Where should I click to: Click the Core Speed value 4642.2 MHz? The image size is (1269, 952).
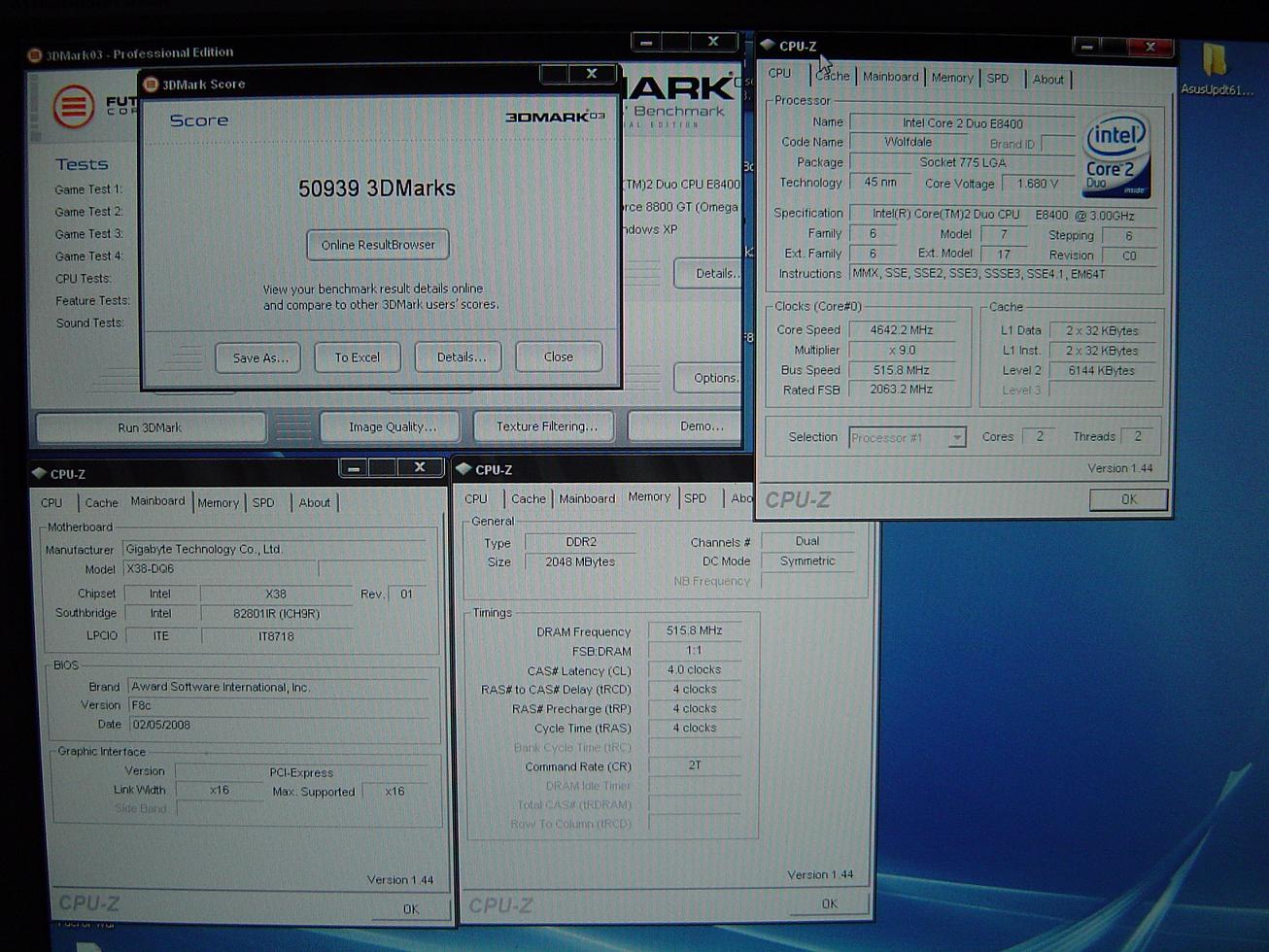pos(904,330)
